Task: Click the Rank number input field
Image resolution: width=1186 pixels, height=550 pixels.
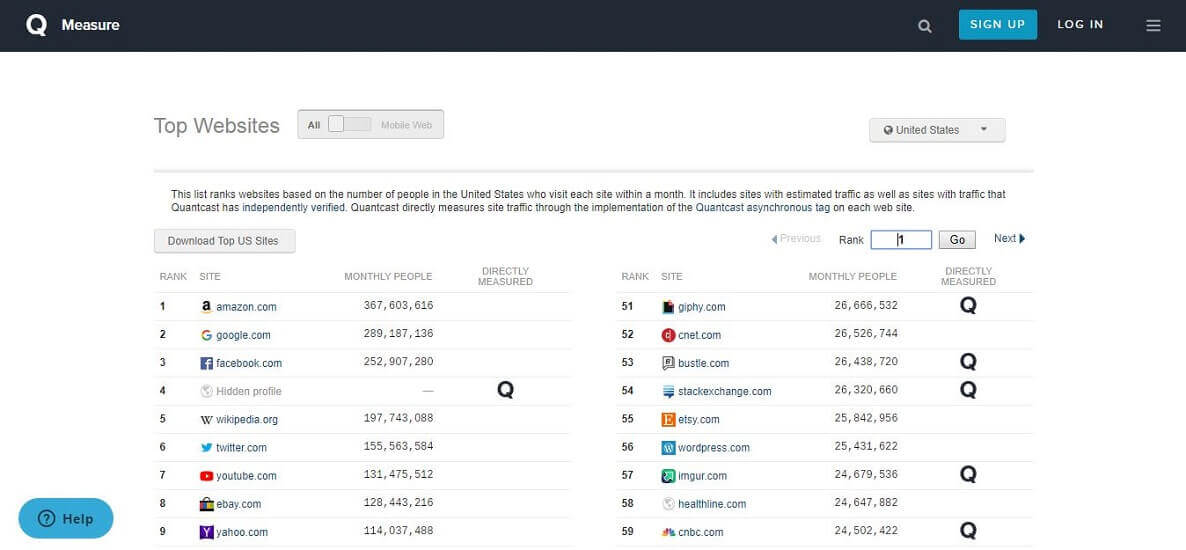Action: click(x=900, y=240)
